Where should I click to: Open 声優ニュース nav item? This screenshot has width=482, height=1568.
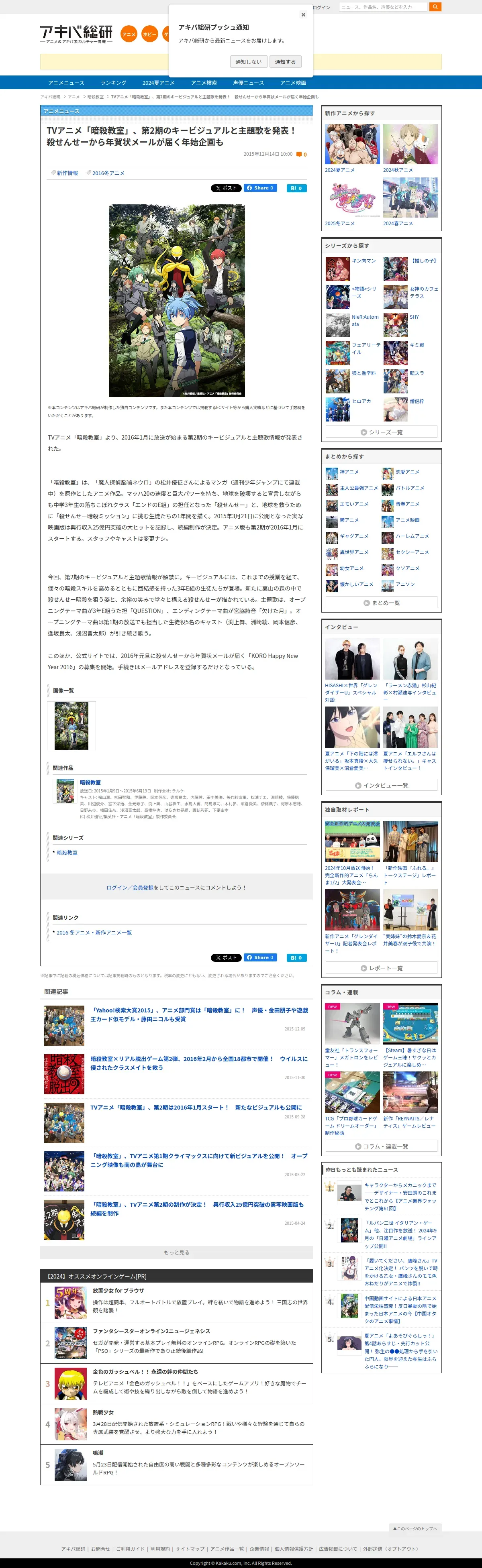coord(249,83)
